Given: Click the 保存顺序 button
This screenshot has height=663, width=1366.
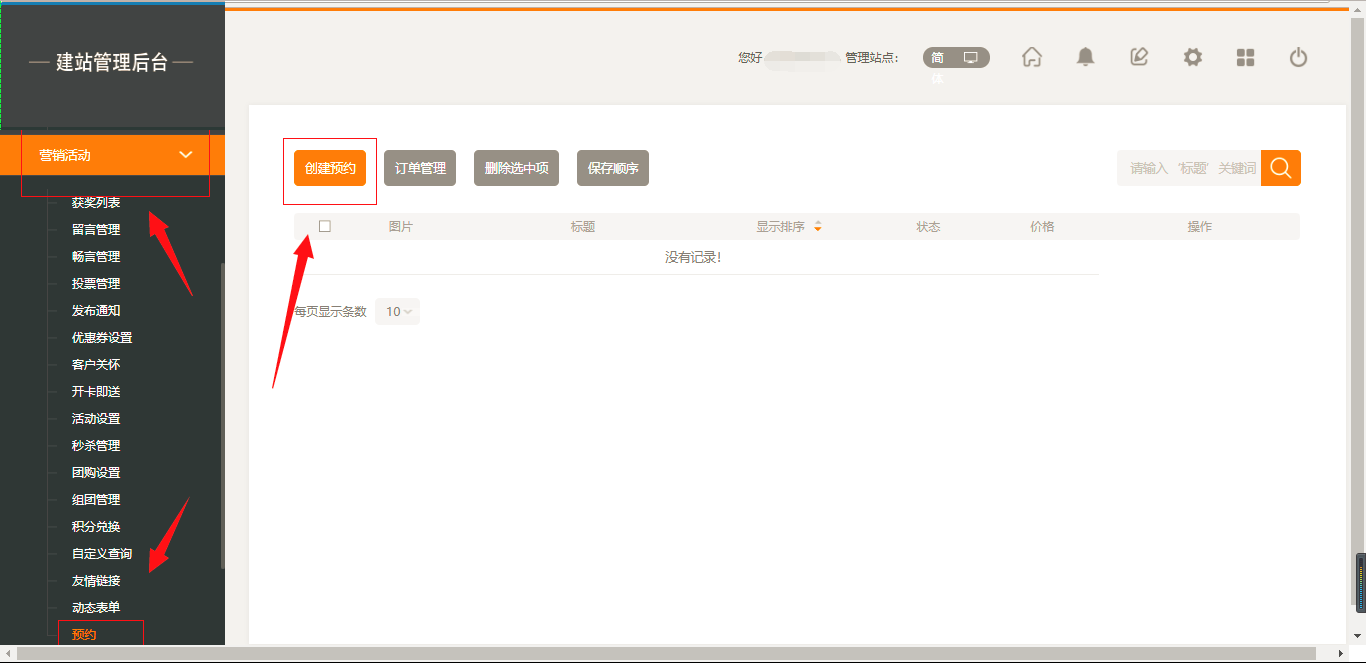Looking at the screenshot, I should [612, 168].
